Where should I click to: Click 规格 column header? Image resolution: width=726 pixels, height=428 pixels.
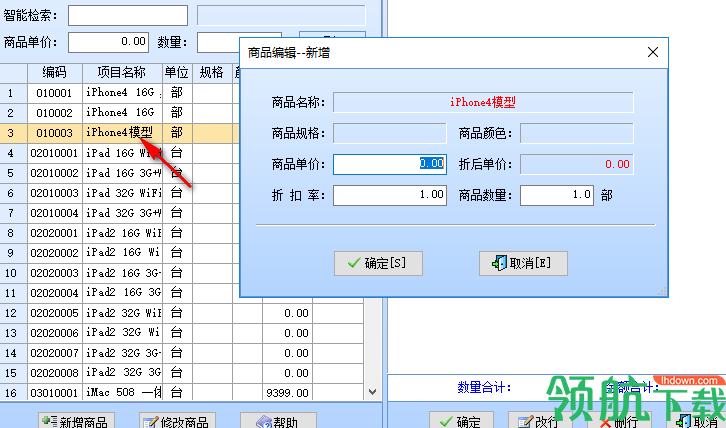coord(212,73)
